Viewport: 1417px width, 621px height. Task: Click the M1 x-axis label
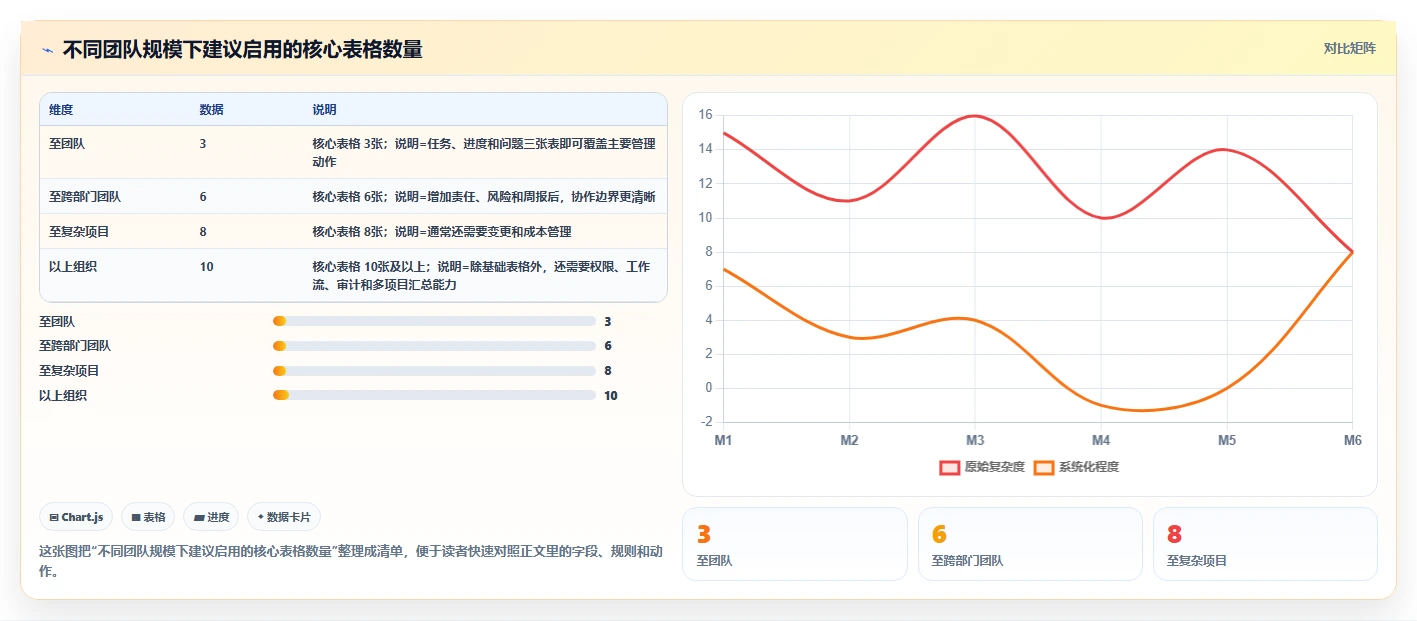click(x=723, y=440)
